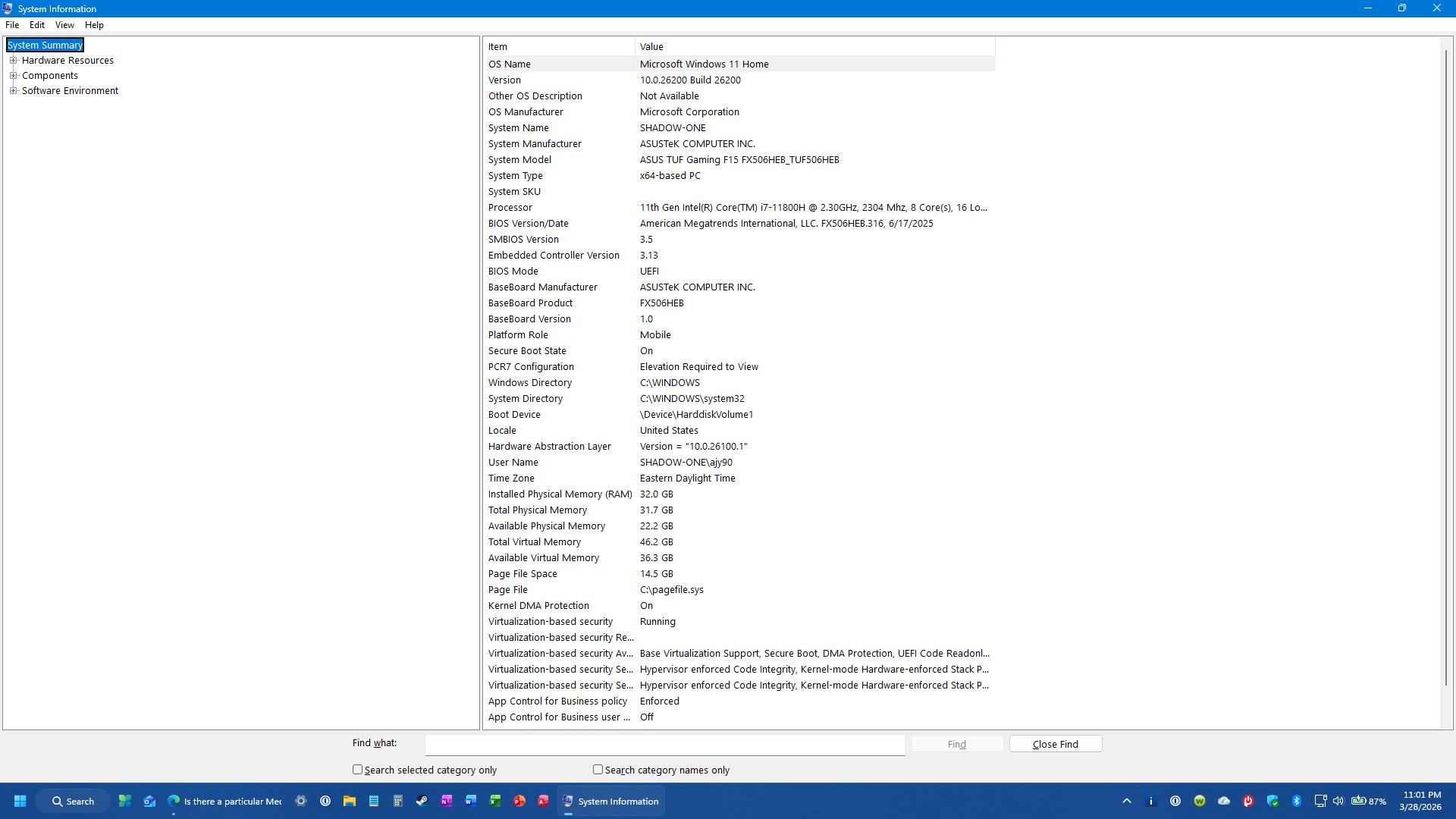This screenshot has height=819, width=1456.
Task: Open Settings gear in the taskbar
Action: (301, 801)
